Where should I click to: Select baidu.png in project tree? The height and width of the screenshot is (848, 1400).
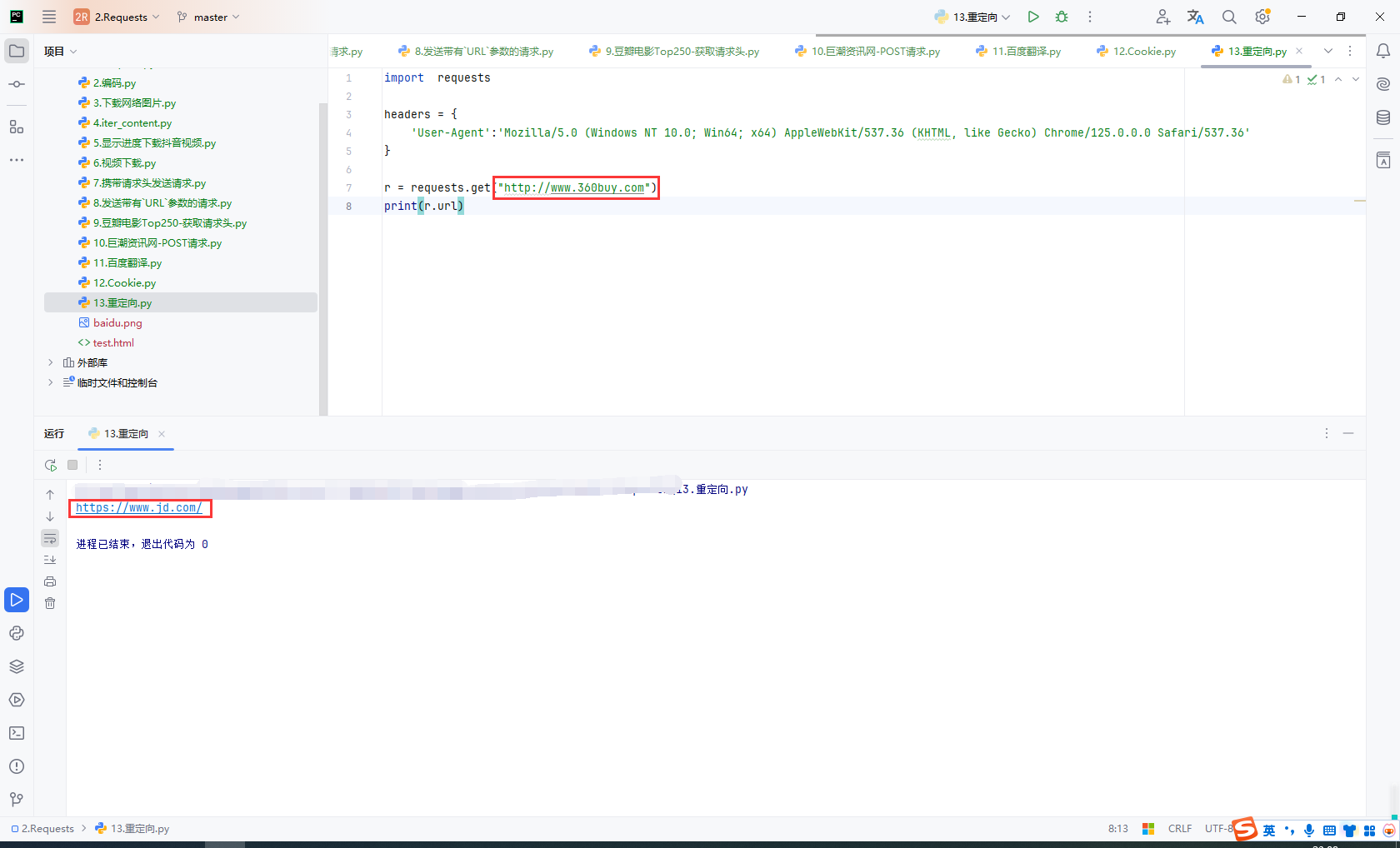117,322
